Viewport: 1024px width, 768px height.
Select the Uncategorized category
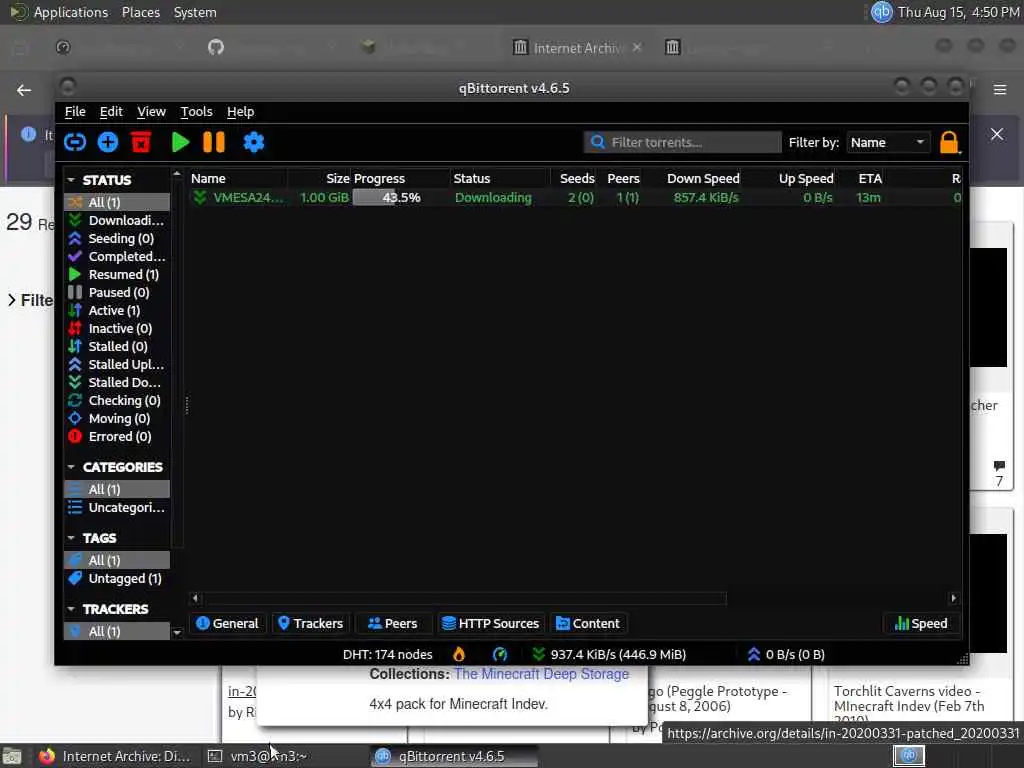point(117,507)
